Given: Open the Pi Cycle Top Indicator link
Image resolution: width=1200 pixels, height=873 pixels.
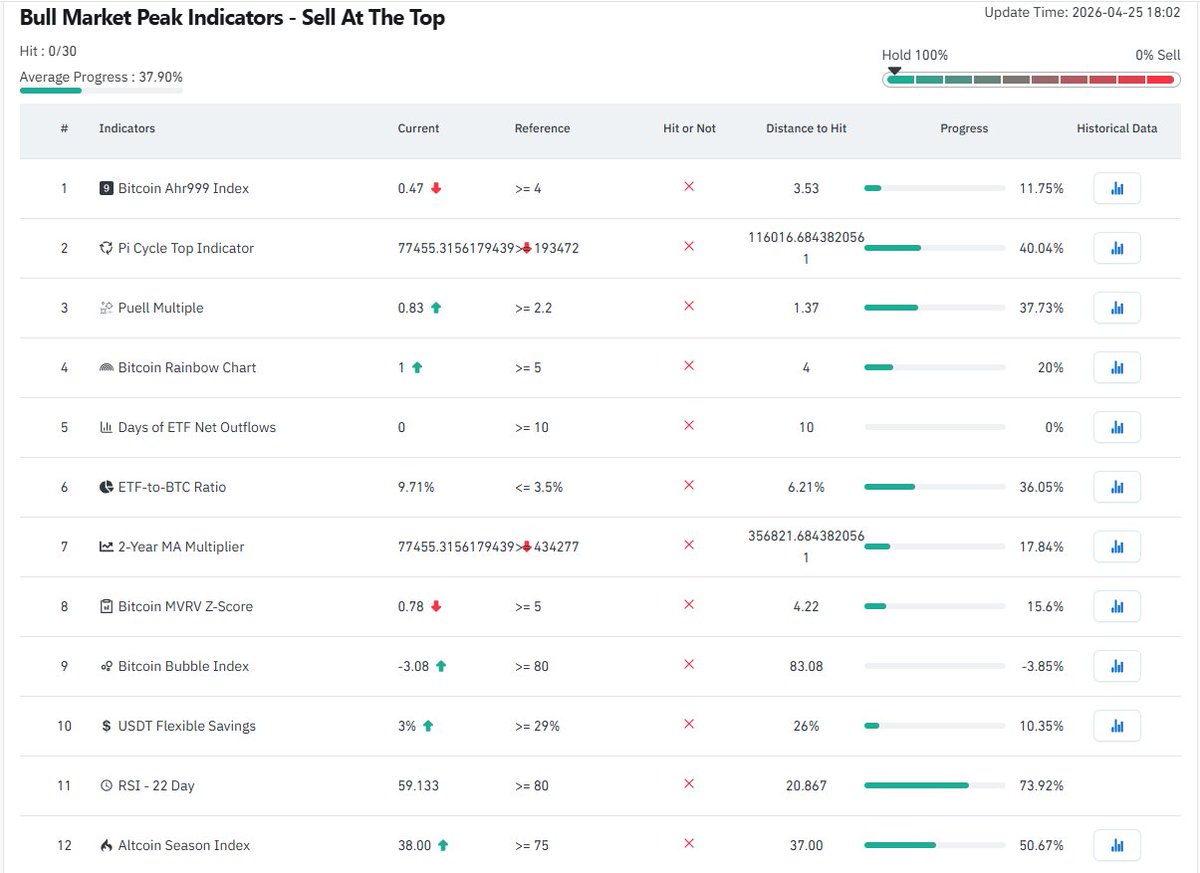Looking at the screenshot, I should (x=186, y=248).
